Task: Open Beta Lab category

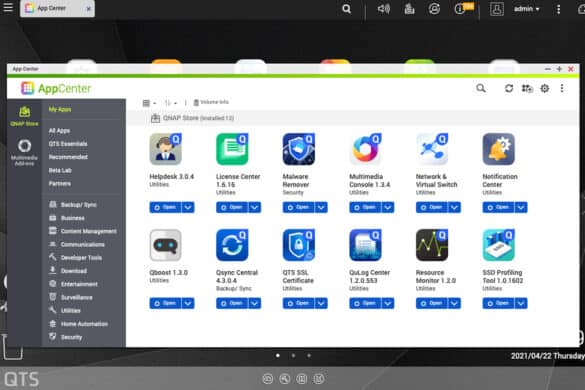Action: point(60,171)
